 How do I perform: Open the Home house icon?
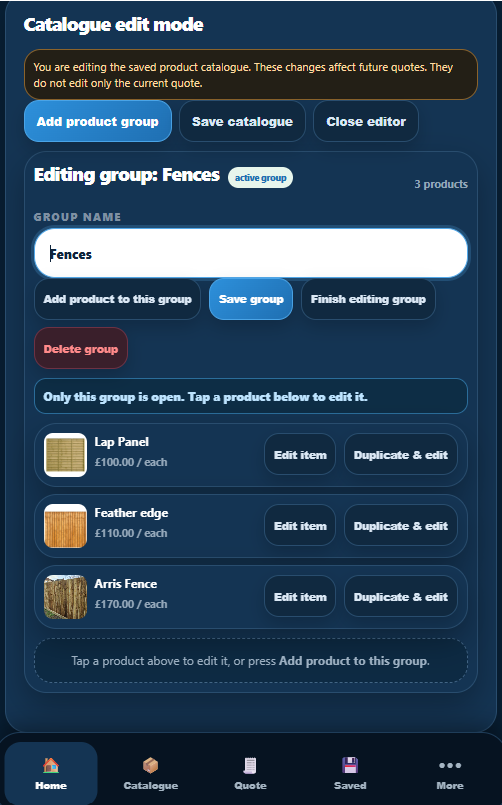tap(51, 765)
